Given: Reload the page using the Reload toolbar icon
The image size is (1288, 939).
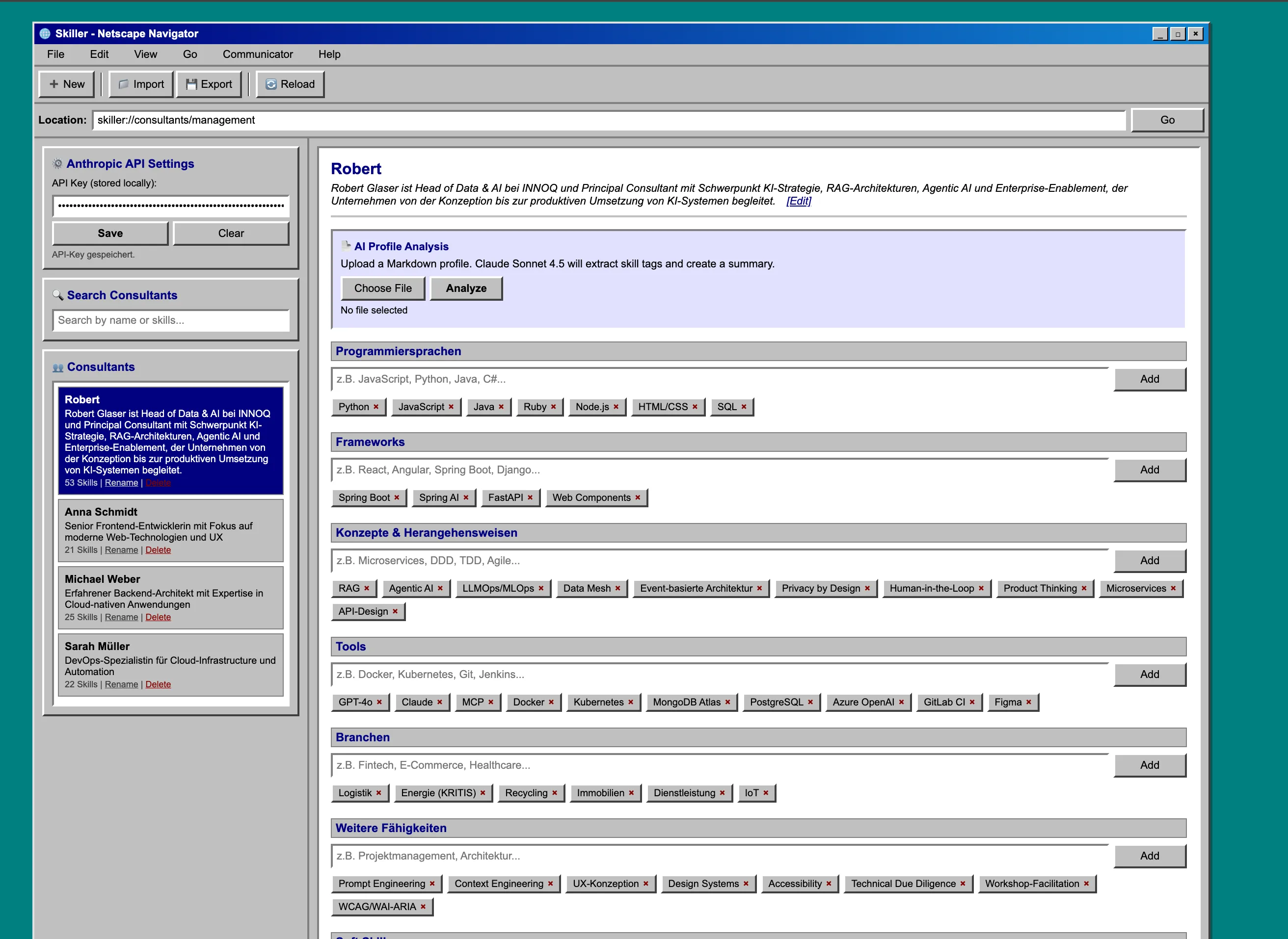Looking at the screenshot, I should coord(272,83).
